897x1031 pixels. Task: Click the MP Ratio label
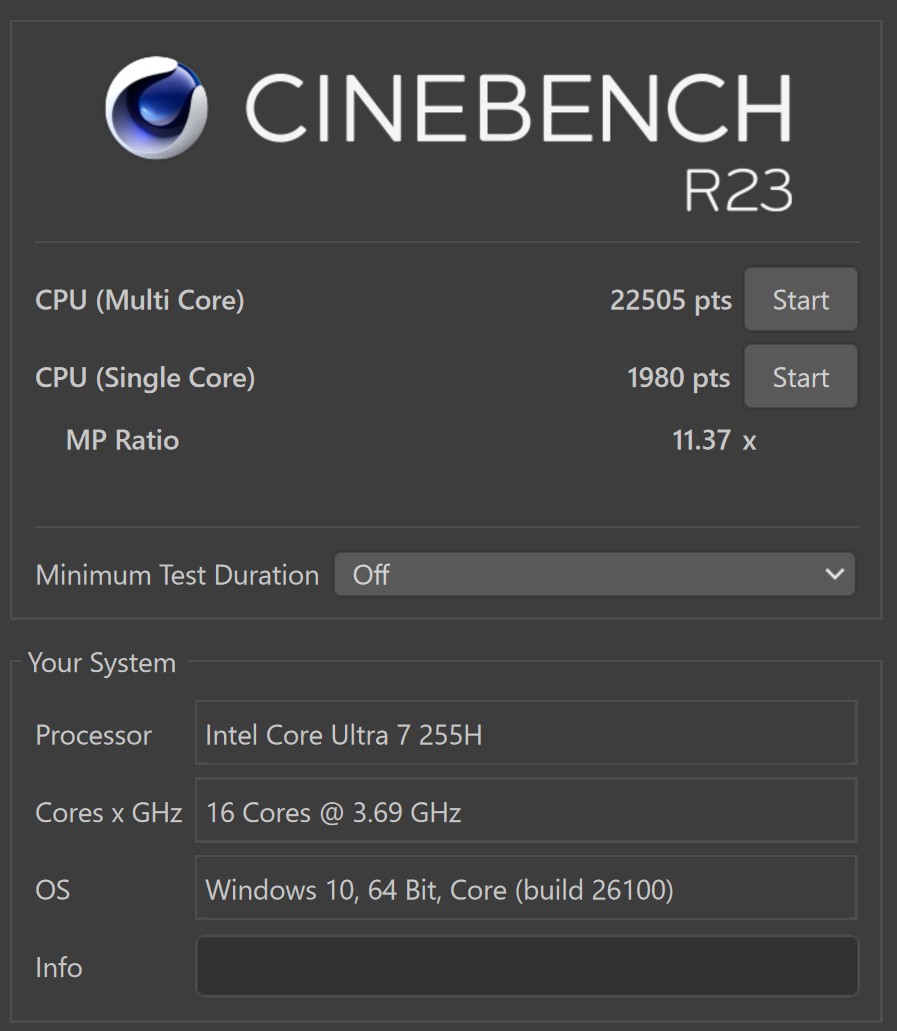[x=122, y=440]
